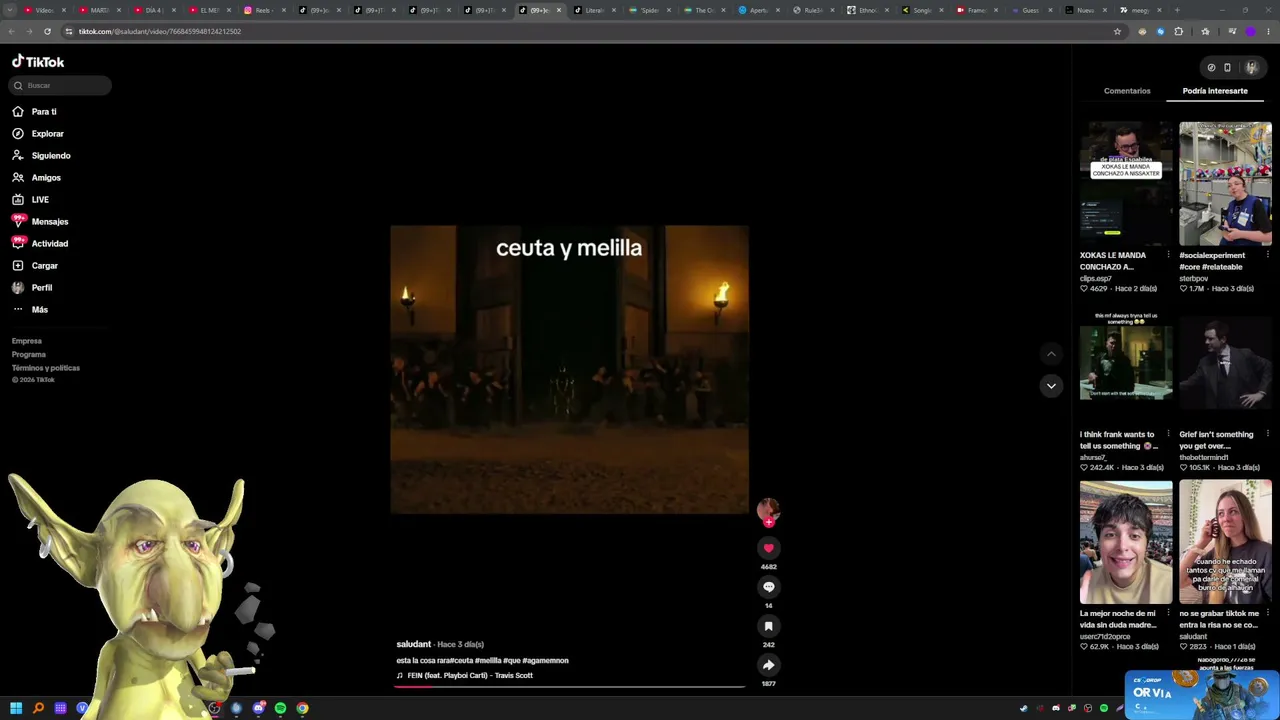Switch to the Comentarios tab
The height and width of the screenshot is (720, 1280).
click(1127, 91)
